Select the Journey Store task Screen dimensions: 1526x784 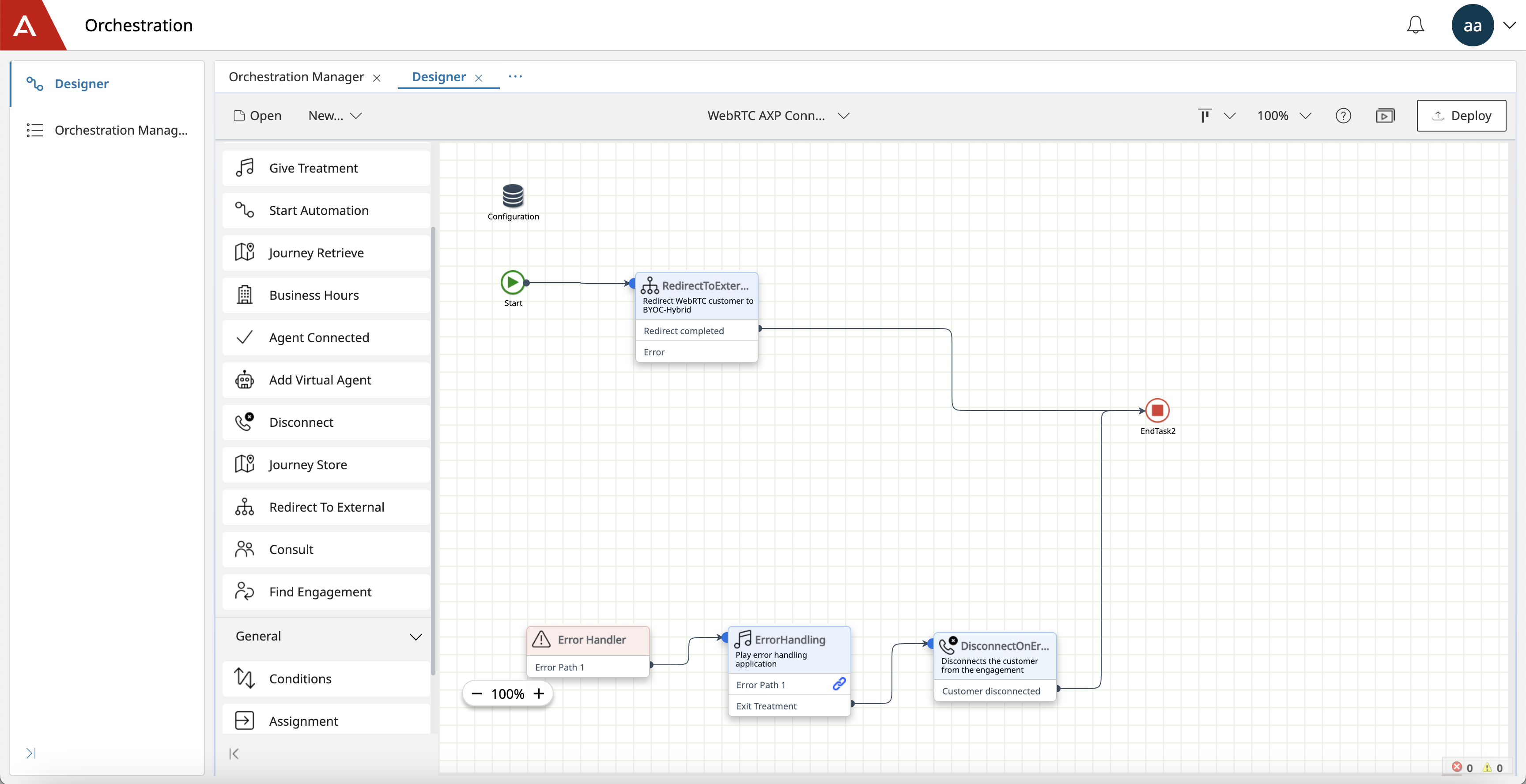[x=326, y=464]
